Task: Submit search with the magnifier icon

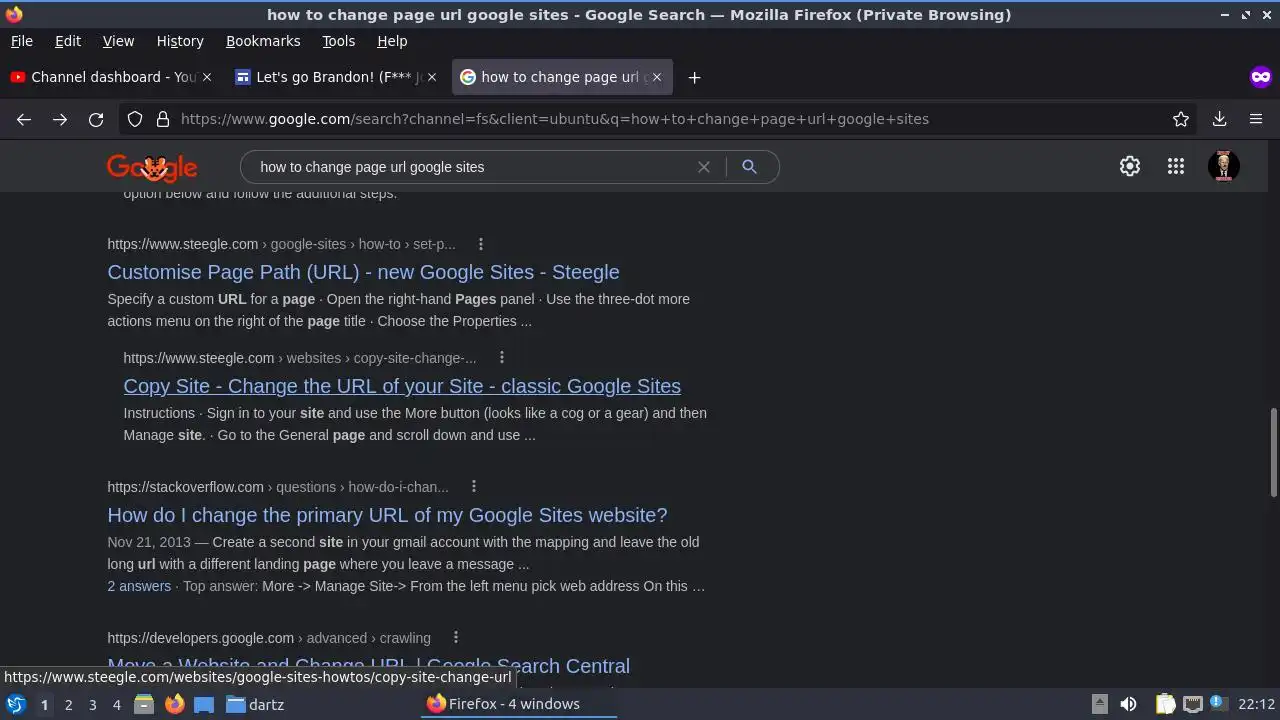Action: click(749, 167)
